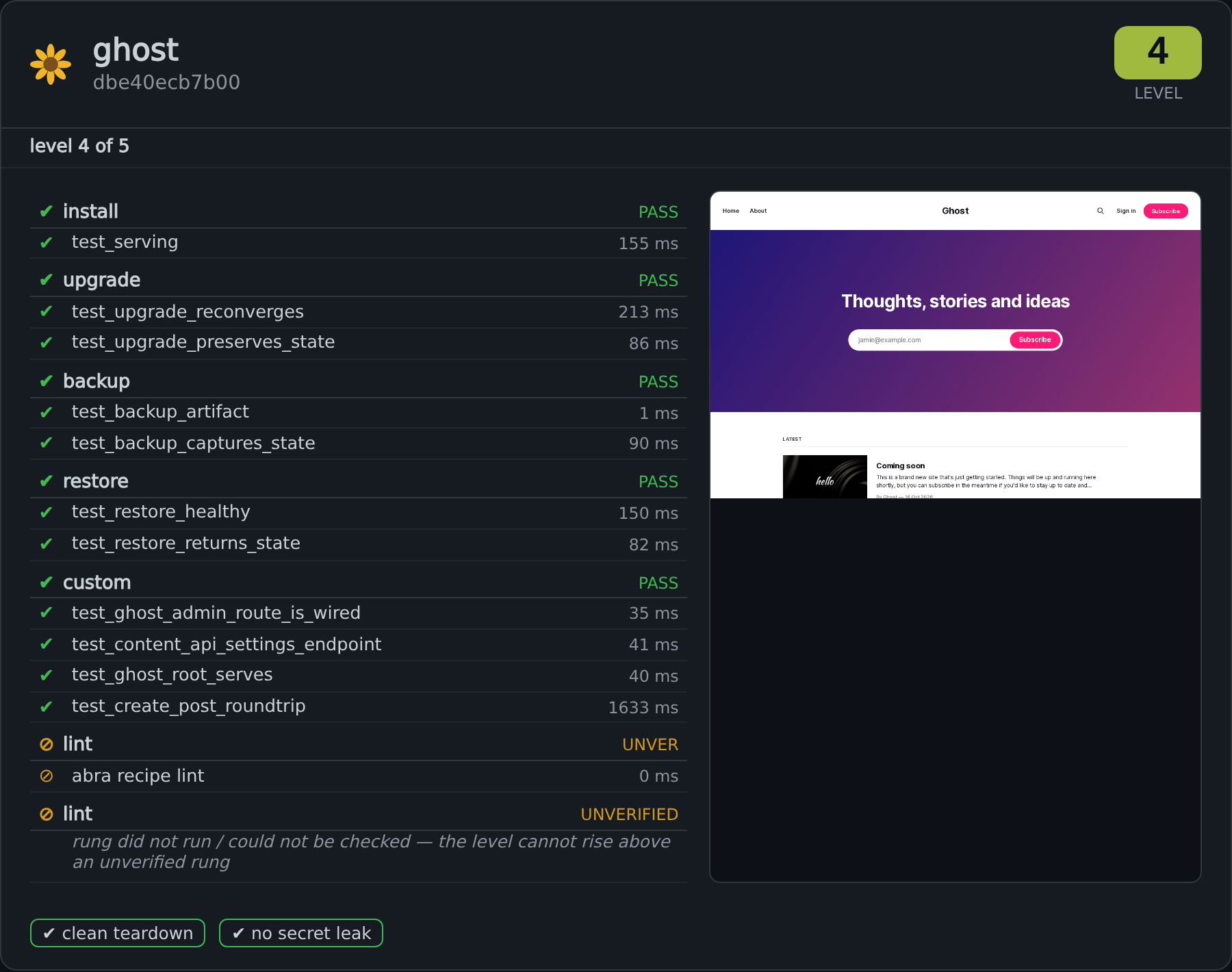Open About in Ghost preview nav

[x=758, y=211]
